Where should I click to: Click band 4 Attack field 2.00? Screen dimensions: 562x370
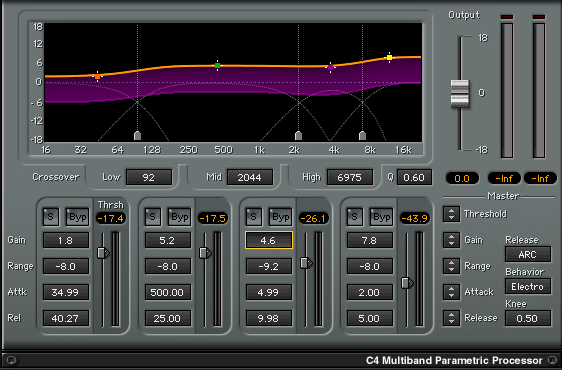point(370,292)
